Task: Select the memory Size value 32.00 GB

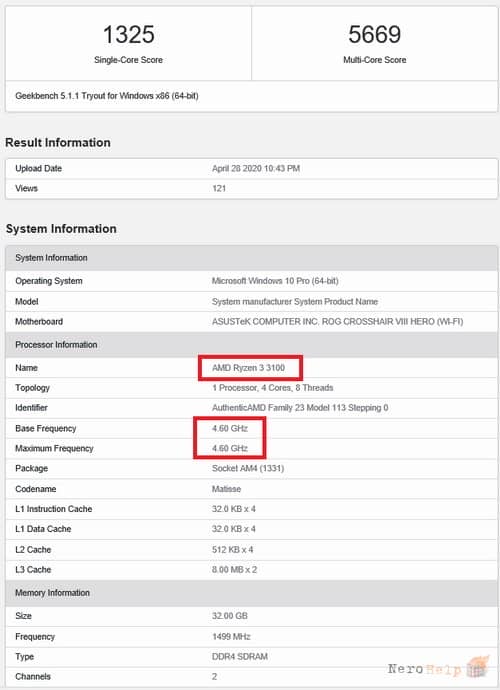Action: [x=229, y=616]
